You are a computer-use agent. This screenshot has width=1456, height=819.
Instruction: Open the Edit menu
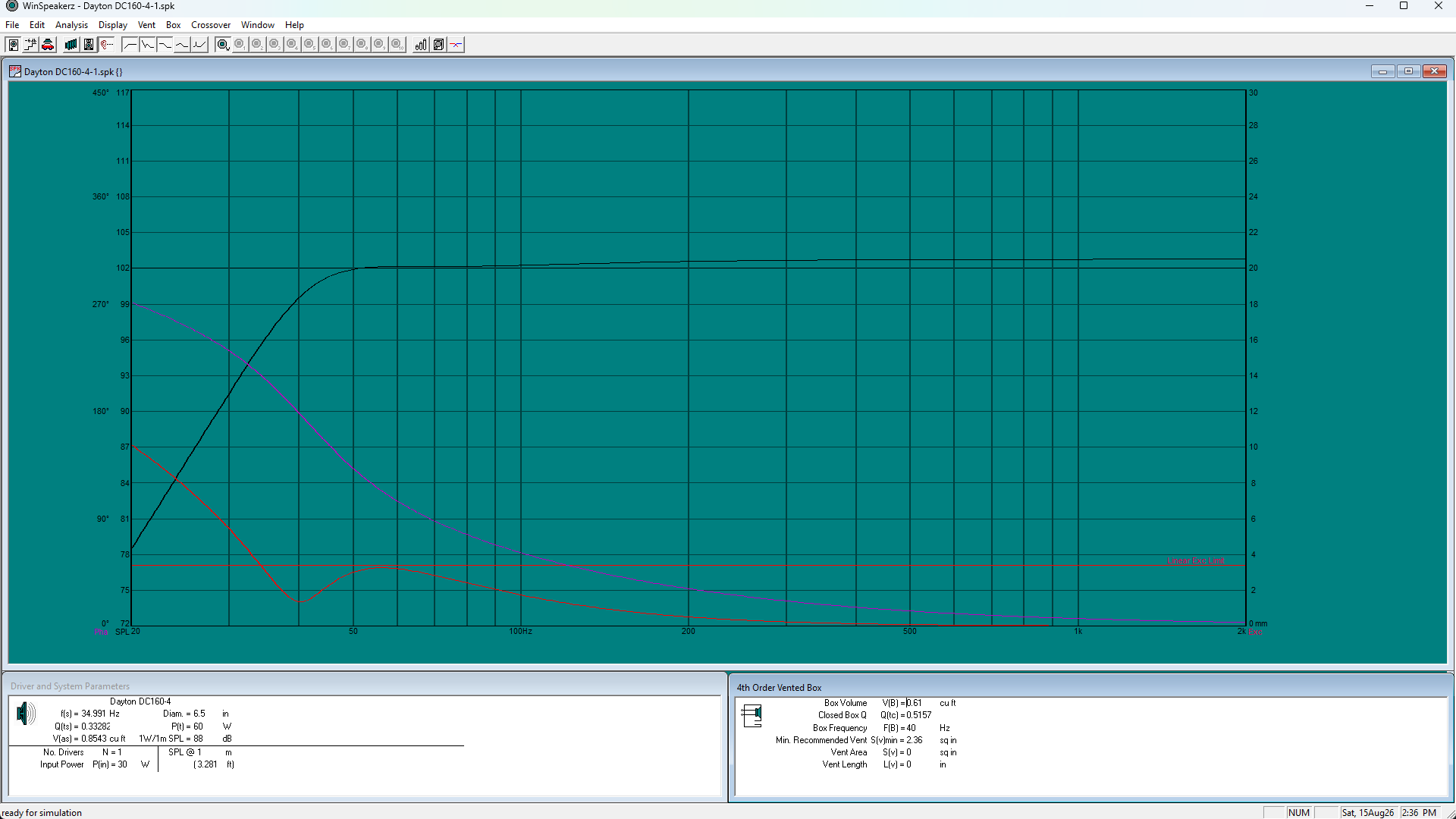37,25
